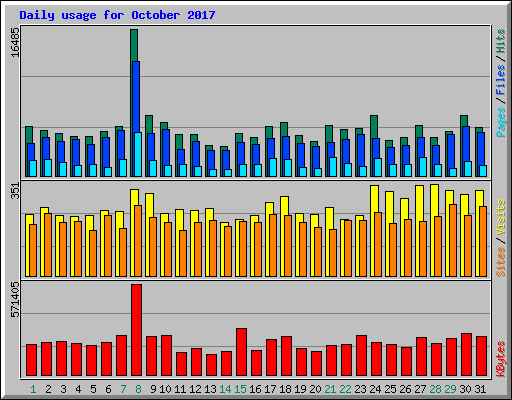Click the green hits bar for day 24
The image size is (512, 400).
pos(374,127)
